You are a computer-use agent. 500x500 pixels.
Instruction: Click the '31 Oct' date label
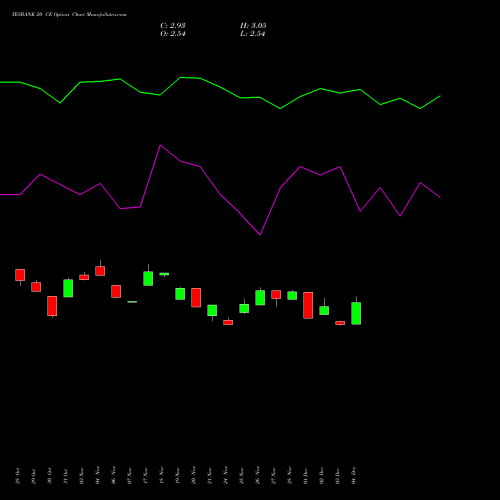pyautogui.click(x=65, y=476)
